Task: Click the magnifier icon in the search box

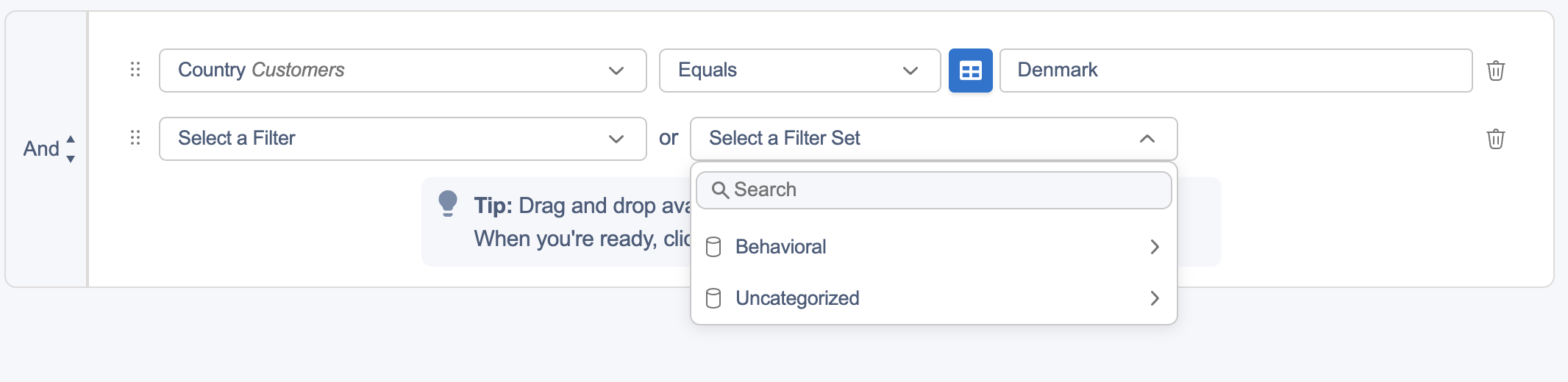Action: tap(720, 190)
